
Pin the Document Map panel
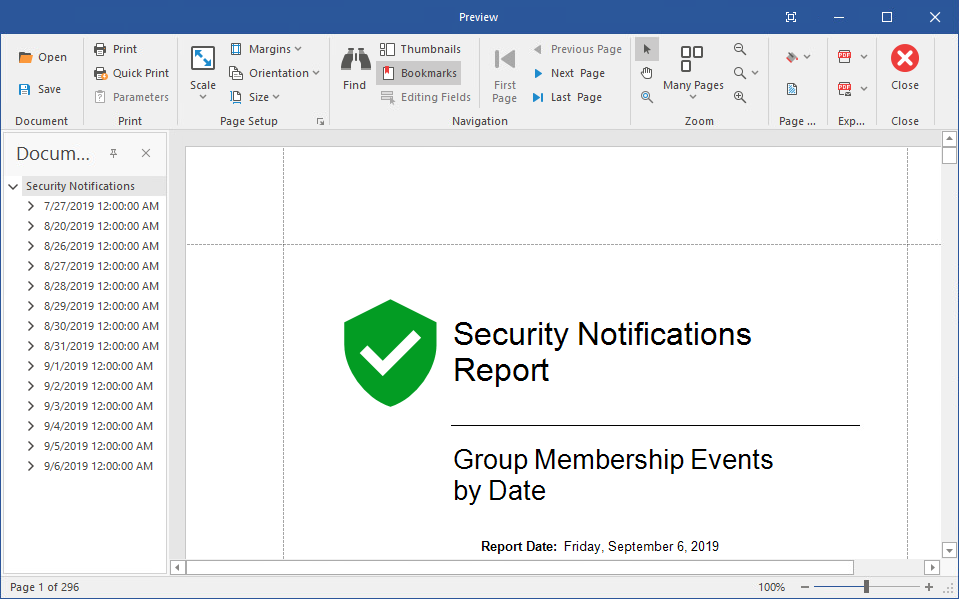[113, 153]
